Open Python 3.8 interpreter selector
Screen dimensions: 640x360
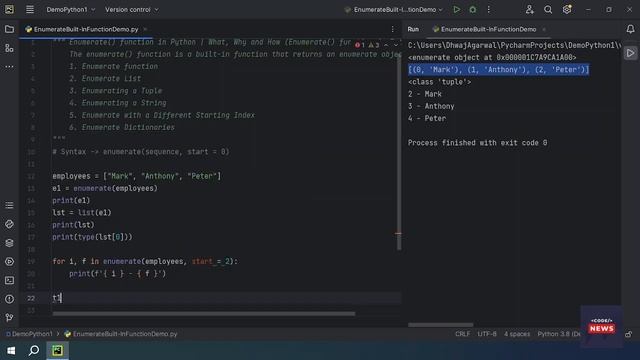(558, 334)
